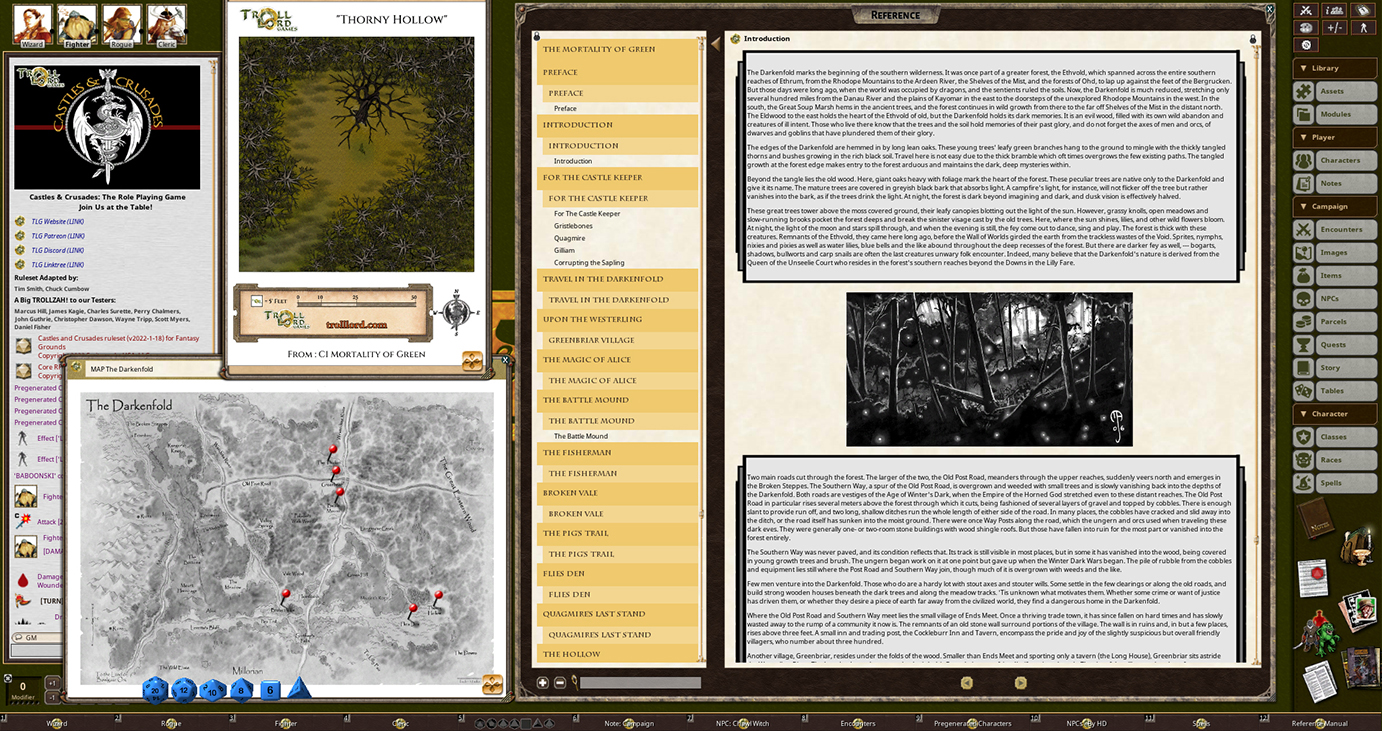Open the Gristlebones index entry
This screenshot has height=731, width=1382.
point(573,226)
